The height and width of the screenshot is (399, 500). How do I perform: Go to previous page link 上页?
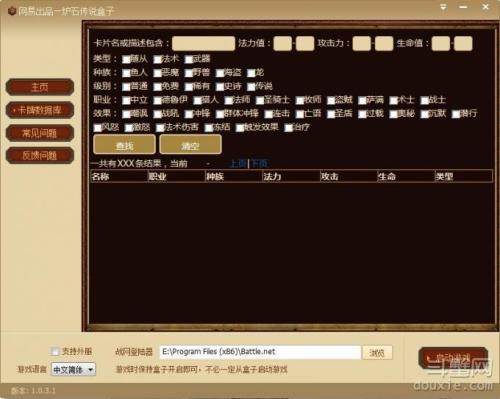point(238,164)
